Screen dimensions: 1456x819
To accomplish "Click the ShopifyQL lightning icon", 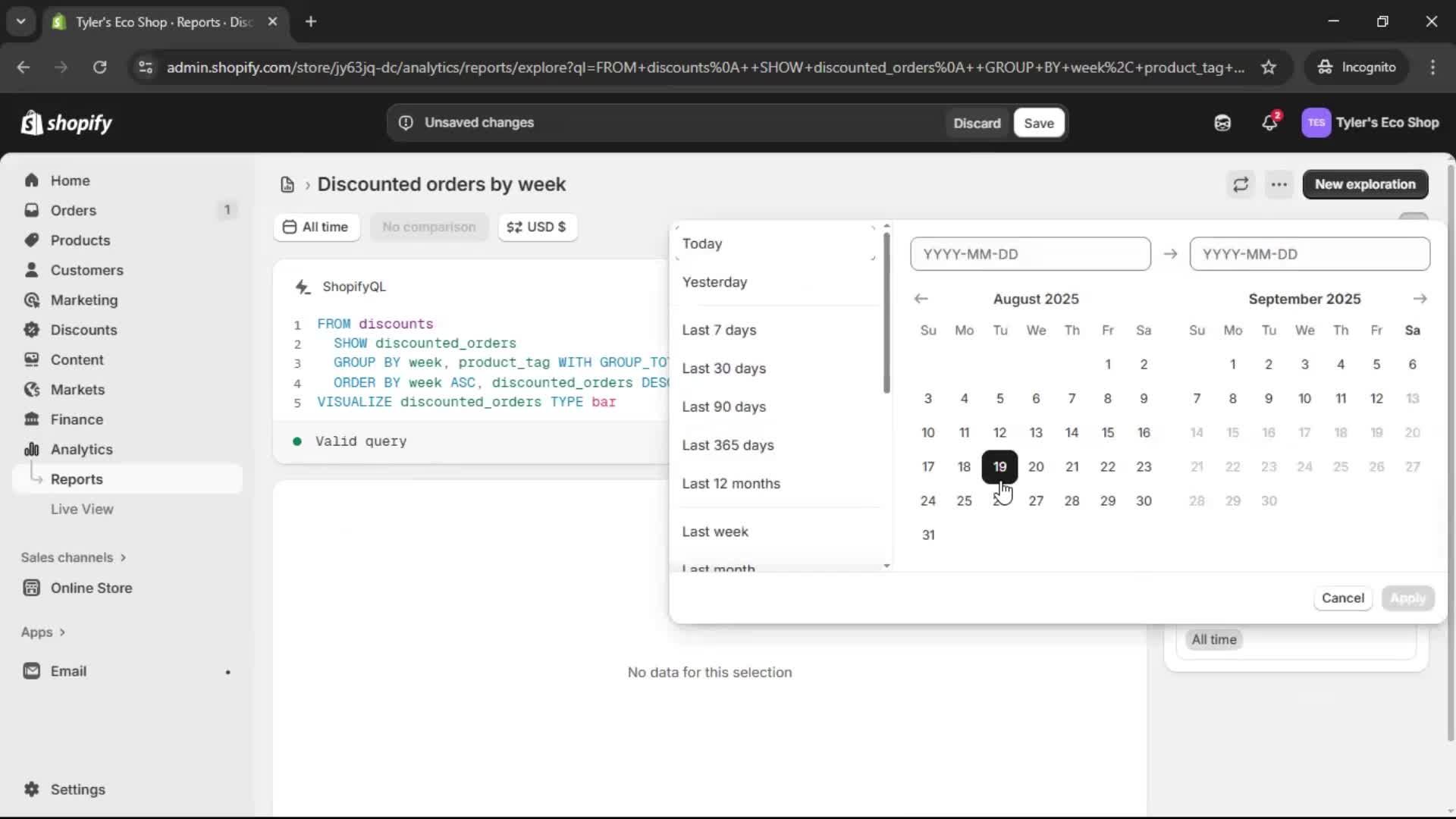I will tap(303, 287).
